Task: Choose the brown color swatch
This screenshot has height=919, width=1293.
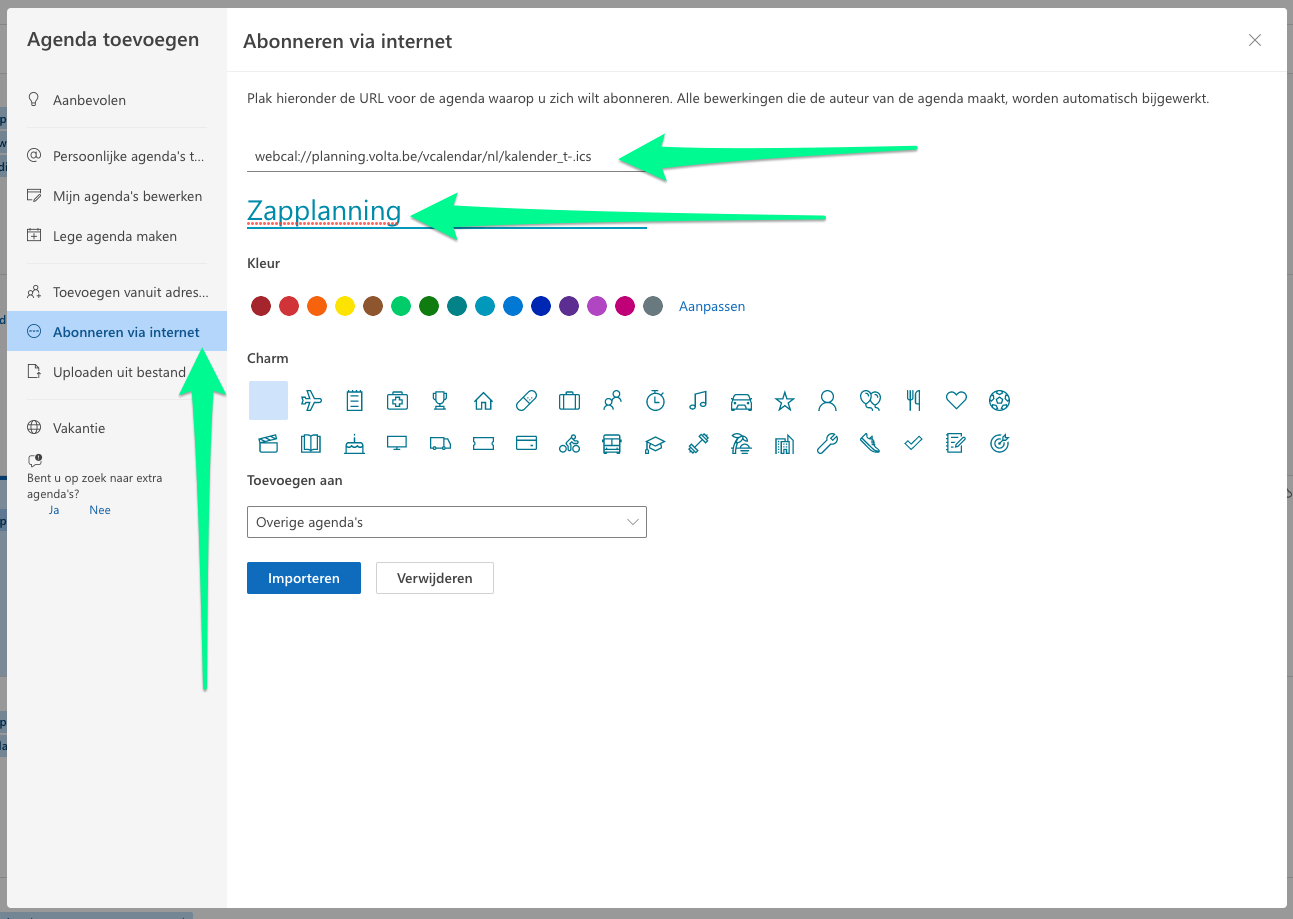Action: tap(373, 306)
